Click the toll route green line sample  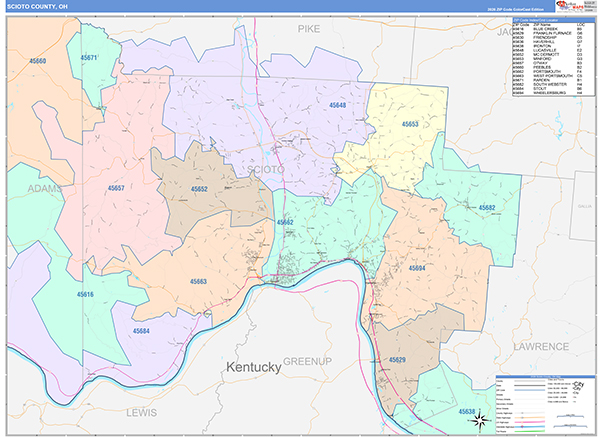530,431
